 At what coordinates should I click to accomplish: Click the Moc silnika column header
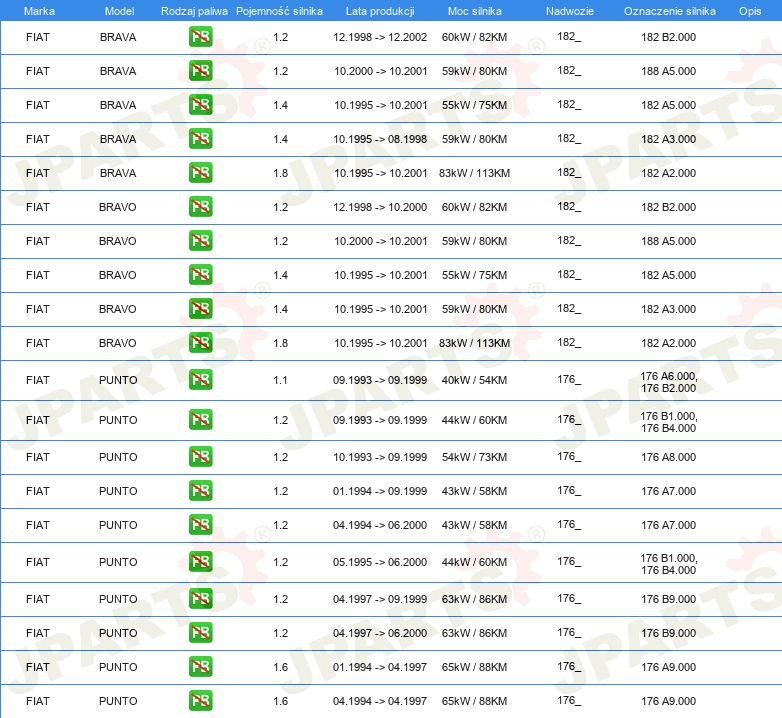tap(474, 11)
